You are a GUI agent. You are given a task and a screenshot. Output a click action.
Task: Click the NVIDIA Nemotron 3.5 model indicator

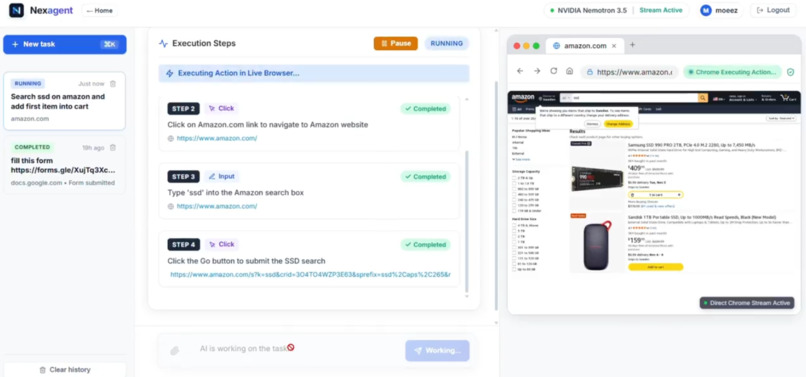[x=588, y=10]
